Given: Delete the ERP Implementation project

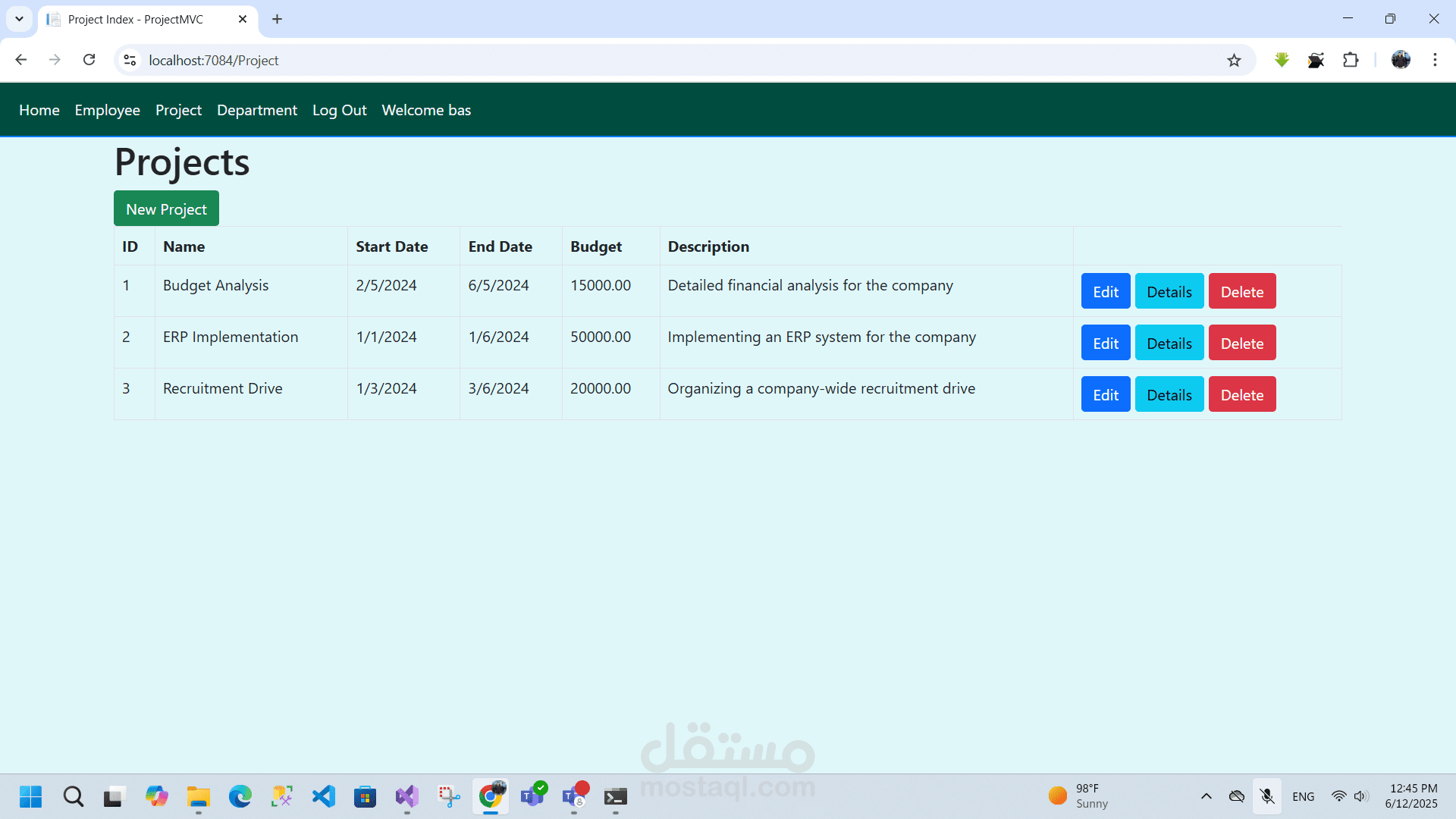Looking at the screenshot, I should click(x=1241, y=343).
